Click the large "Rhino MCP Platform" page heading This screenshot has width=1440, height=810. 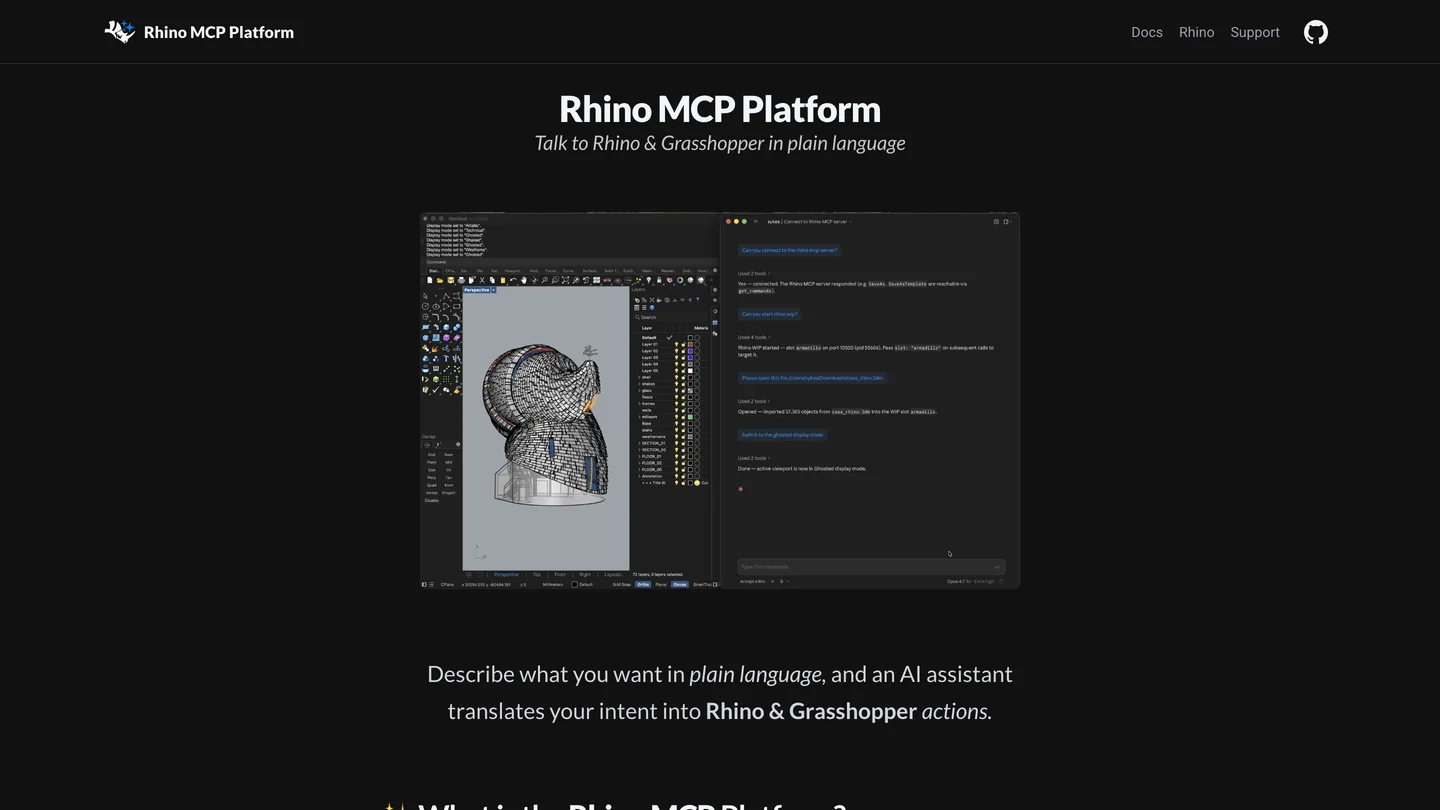[720, 109]
